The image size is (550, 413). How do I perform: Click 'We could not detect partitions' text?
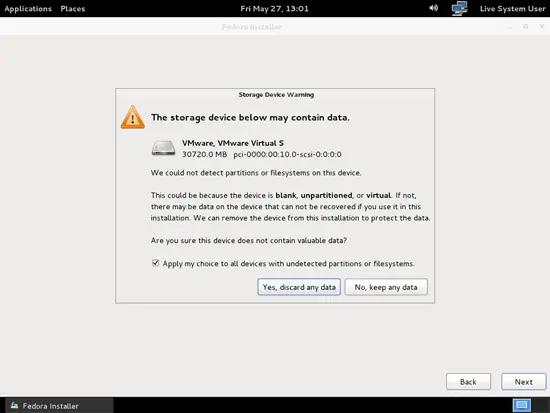coord(256,173)
